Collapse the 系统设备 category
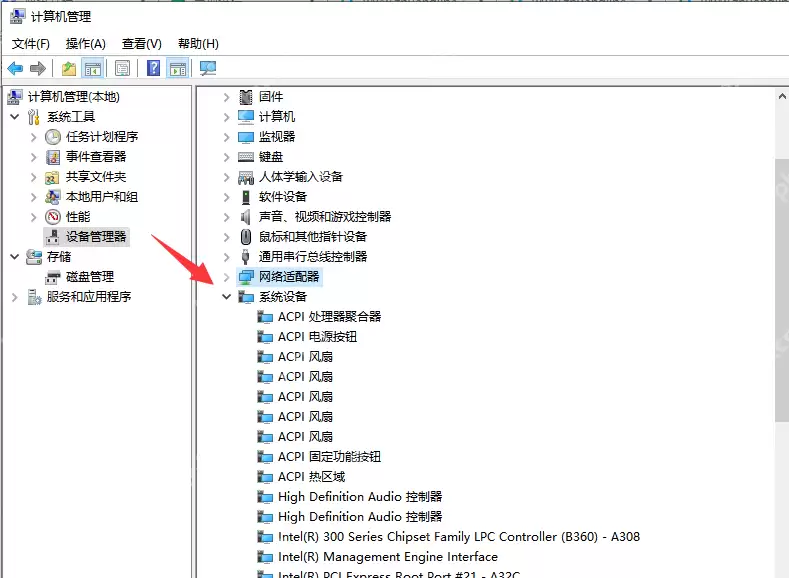 tap(226, 297)
